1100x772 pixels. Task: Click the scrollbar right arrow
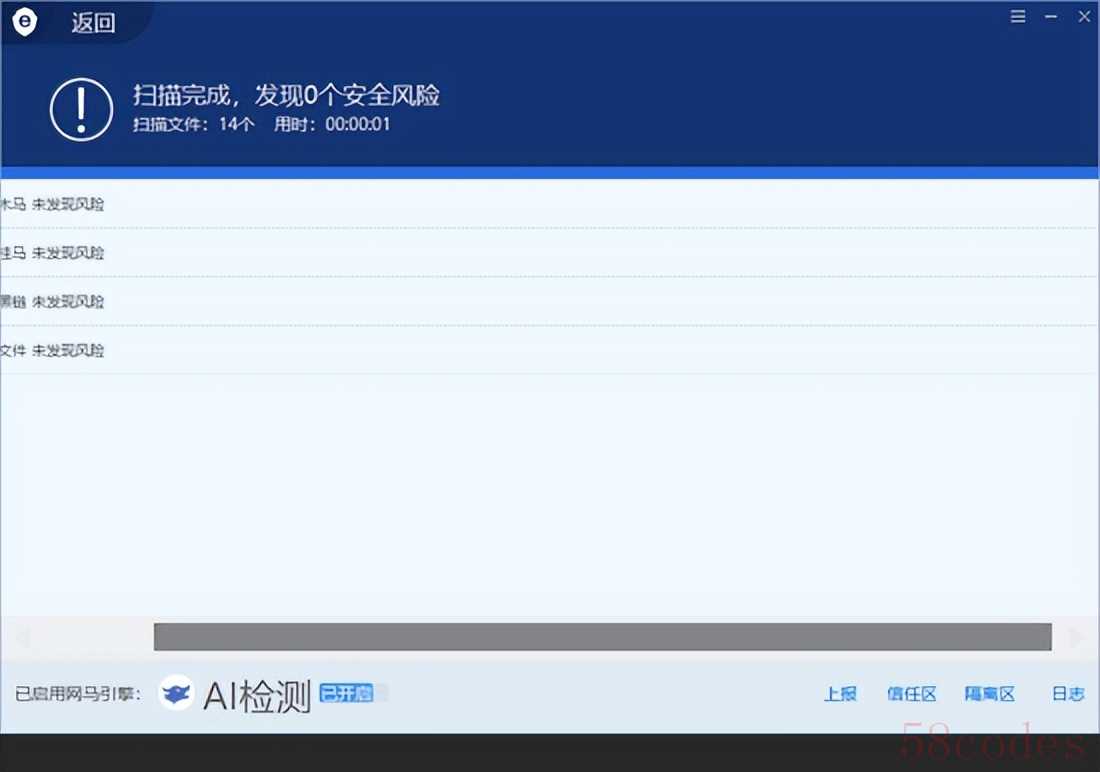click(1075, 637)
